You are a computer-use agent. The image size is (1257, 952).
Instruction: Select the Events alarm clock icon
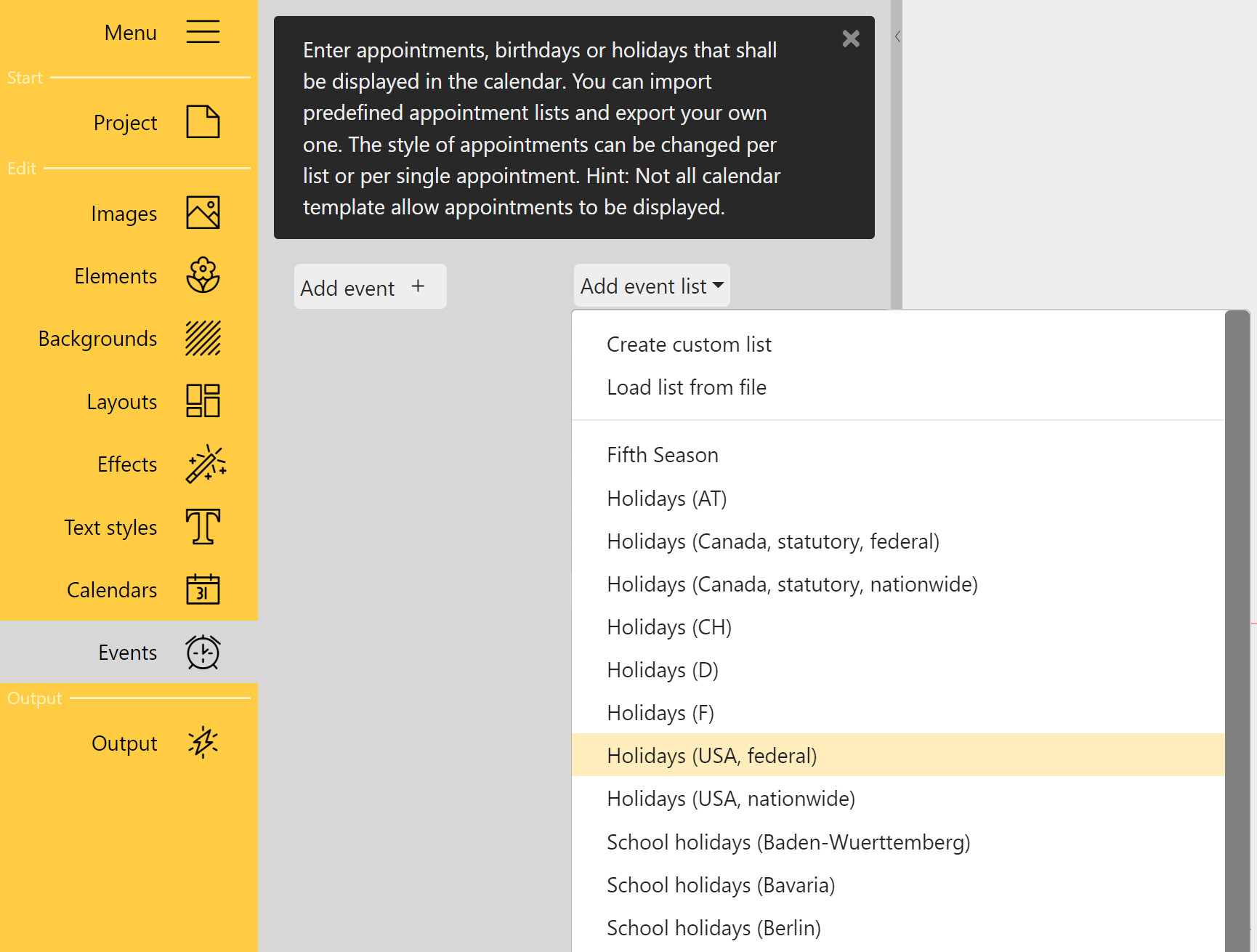(203, 652)
